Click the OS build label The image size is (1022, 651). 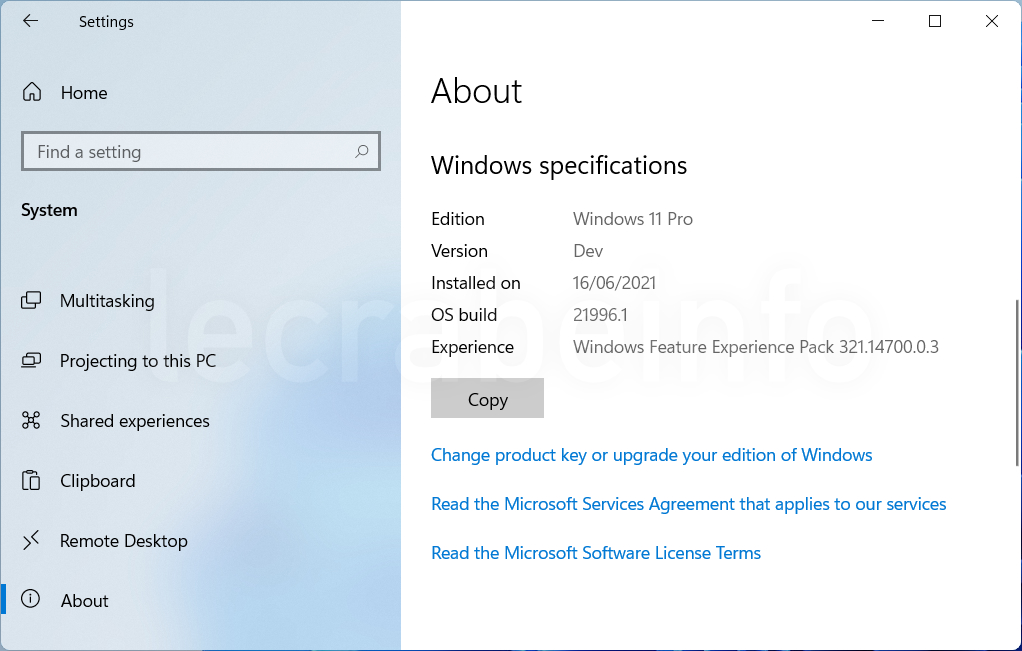point(464,315)
